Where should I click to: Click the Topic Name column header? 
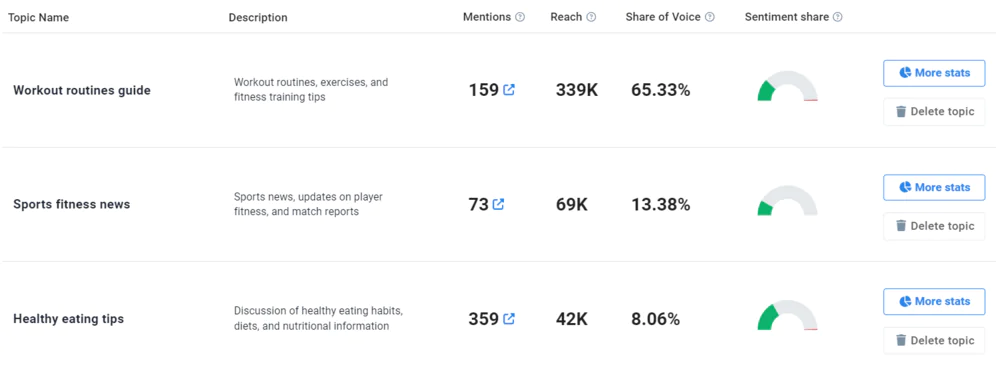coord(38,17)
